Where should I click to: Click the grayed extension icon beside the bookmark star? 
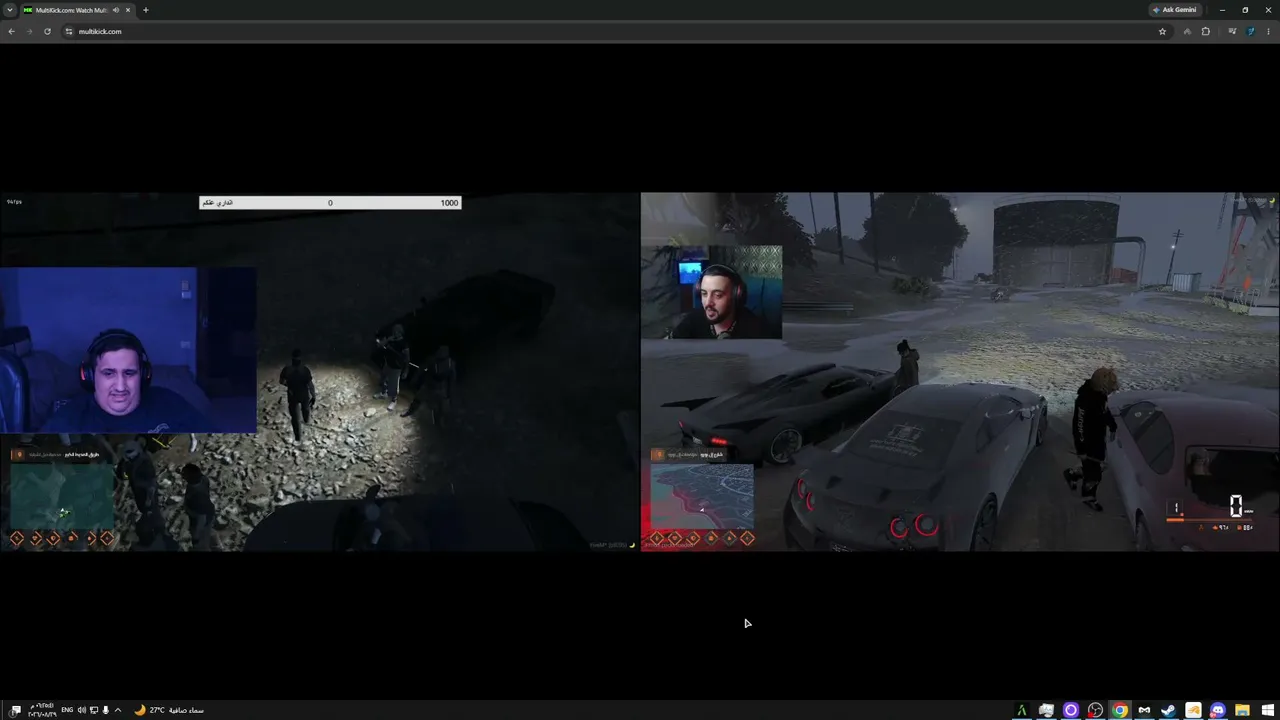(x=1187, y=31)
